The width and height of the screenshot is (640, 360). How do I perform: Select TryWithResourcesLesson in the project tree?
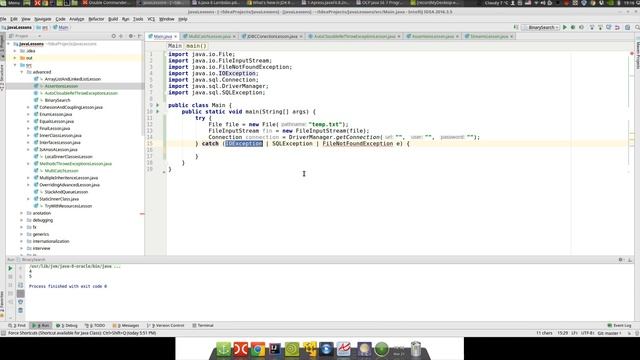(x=68, y=206)
